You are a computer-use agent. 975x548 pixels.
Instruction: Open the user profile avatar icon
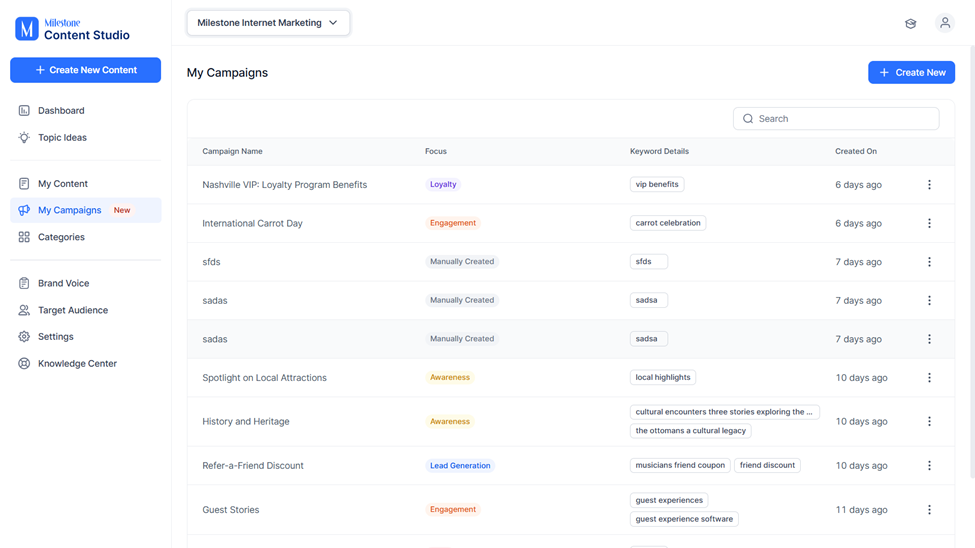point(945,23)
